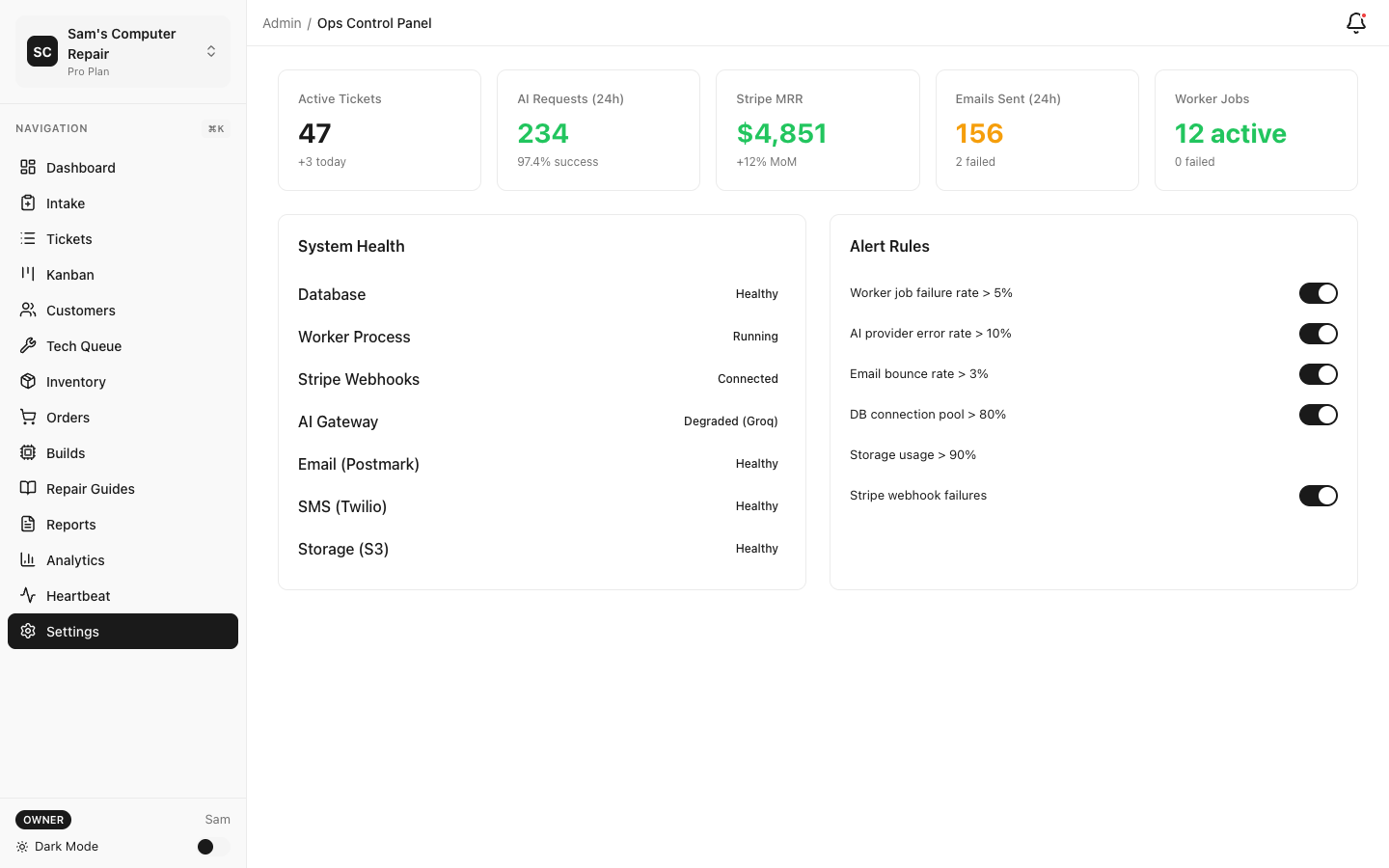The height and width of the screenshot is (868, 1389).
Task: Toggle Dark Mode on
Action: click(205, 846)
